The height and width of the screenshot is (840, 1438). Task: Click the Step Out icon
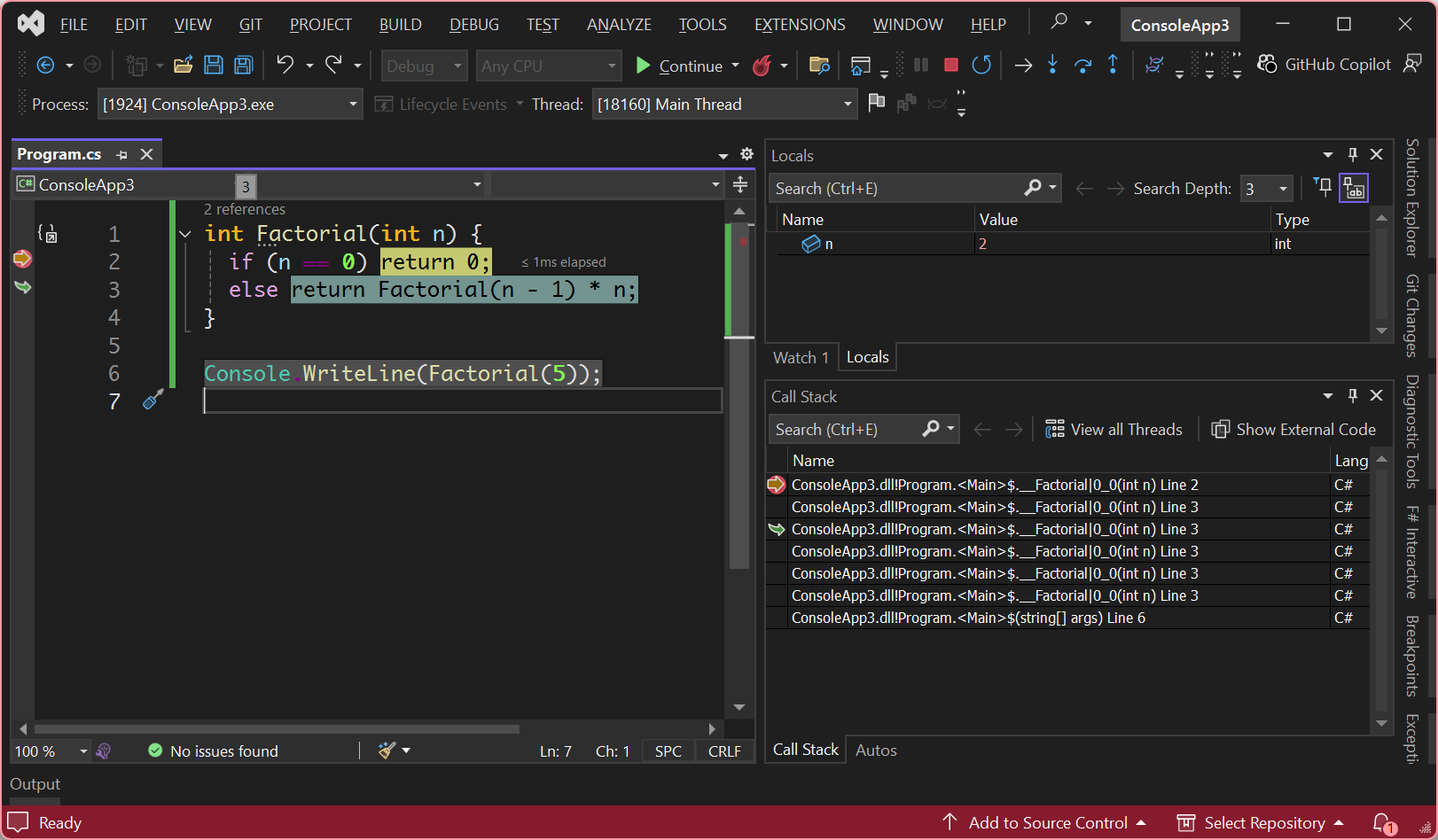[x=1113, y=65]
